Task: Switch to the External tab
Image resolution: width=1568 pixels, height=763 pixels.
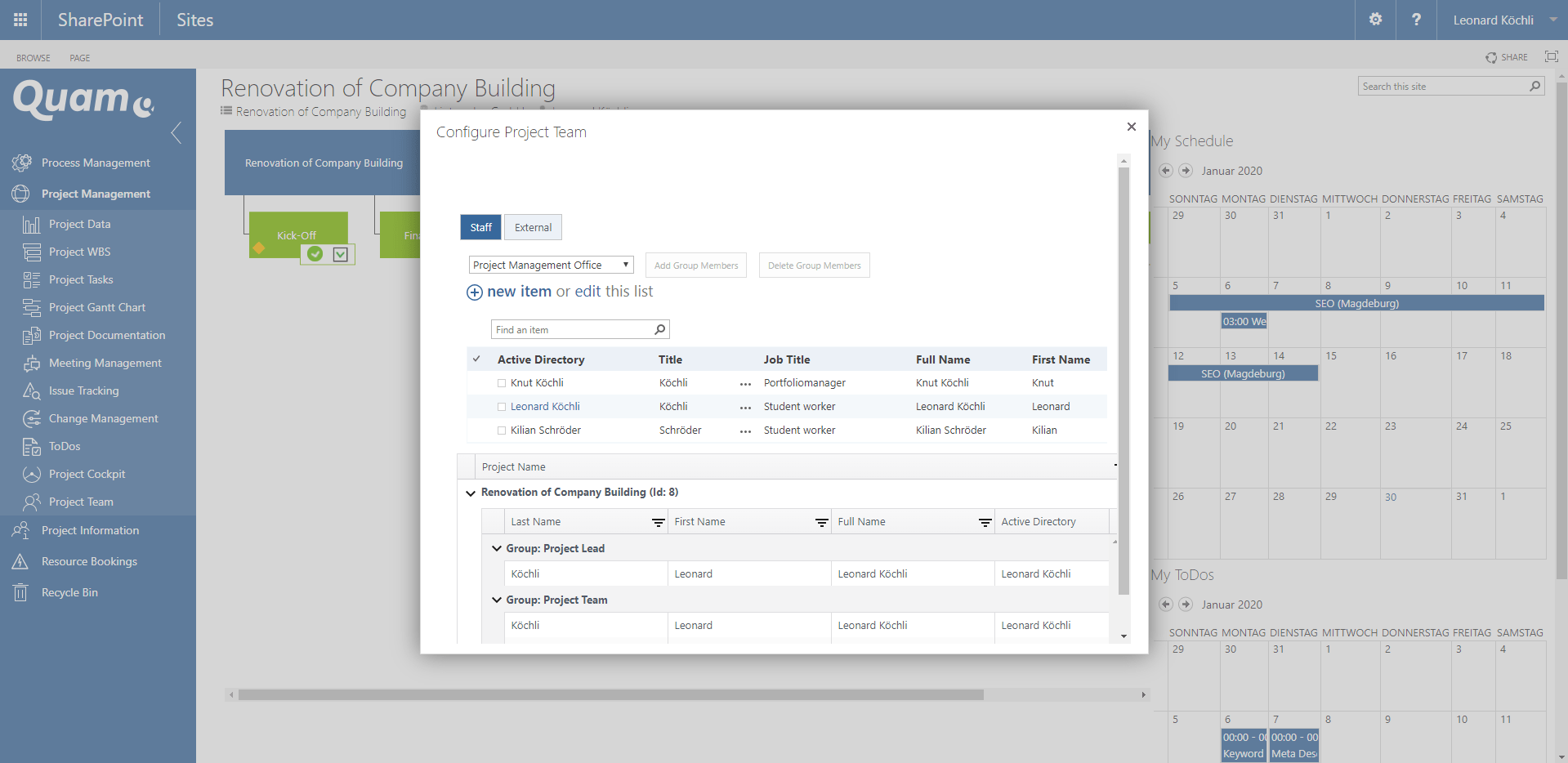Action: tap(533, 228)
